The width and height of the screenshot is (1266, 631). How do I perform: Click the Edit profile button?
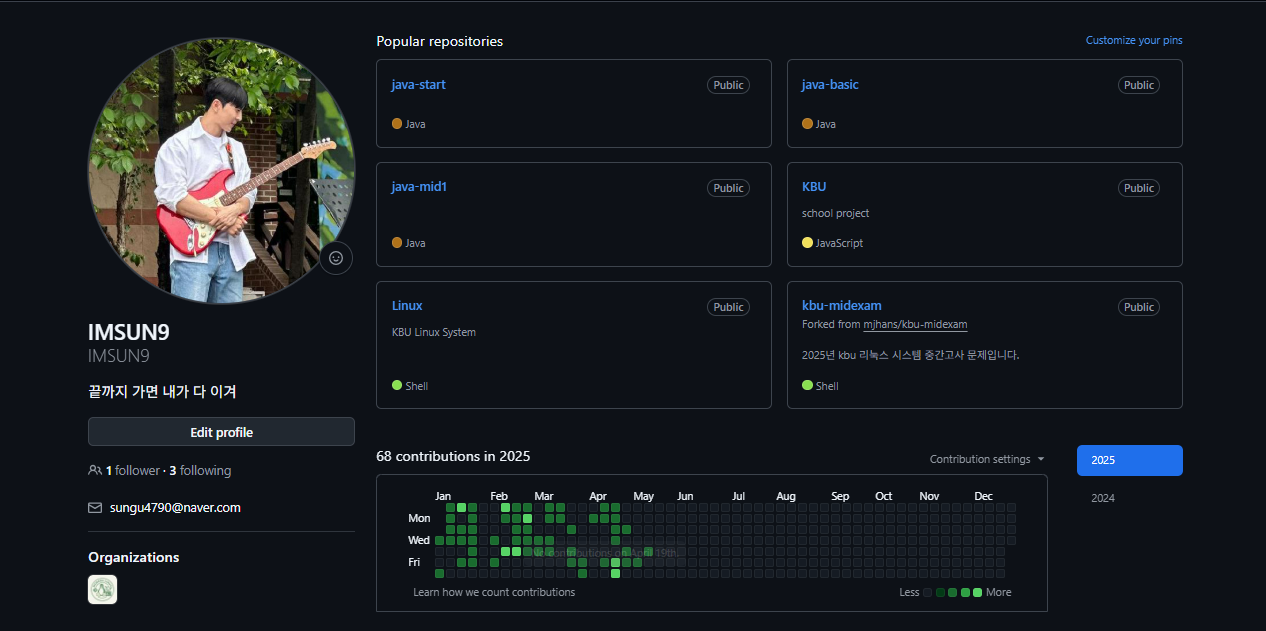point(221,432)
